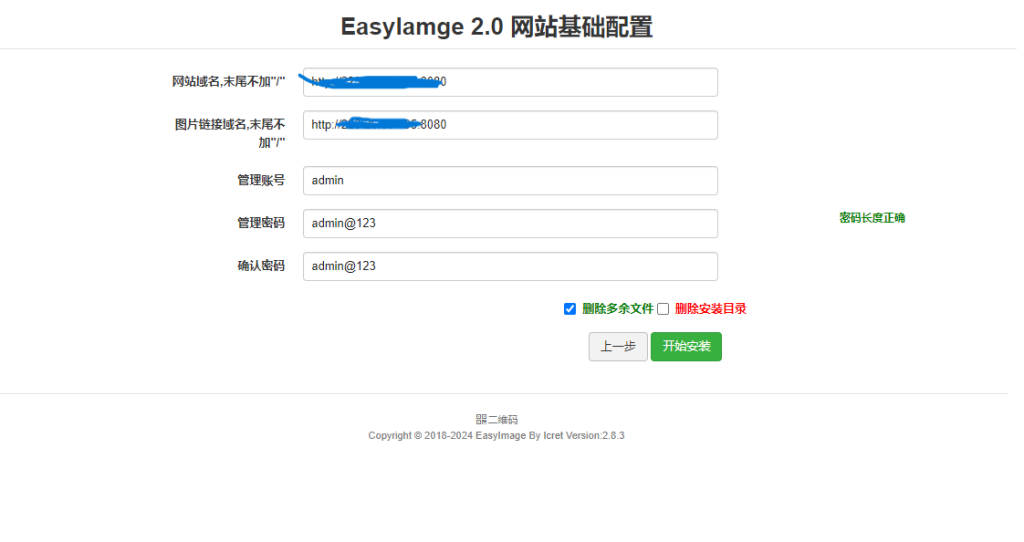The image size is (1024, 542).
Task: Click the 管理账号 label
Action: coord(261,180)
